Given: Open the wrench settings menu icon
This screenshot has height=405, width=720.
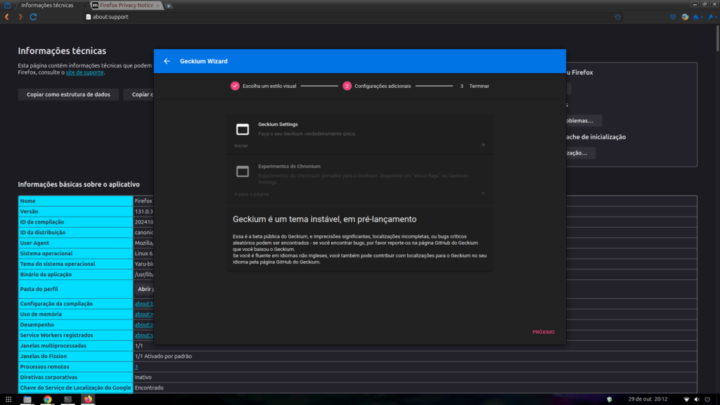Looking at the screenshot, I should [711, 17].
